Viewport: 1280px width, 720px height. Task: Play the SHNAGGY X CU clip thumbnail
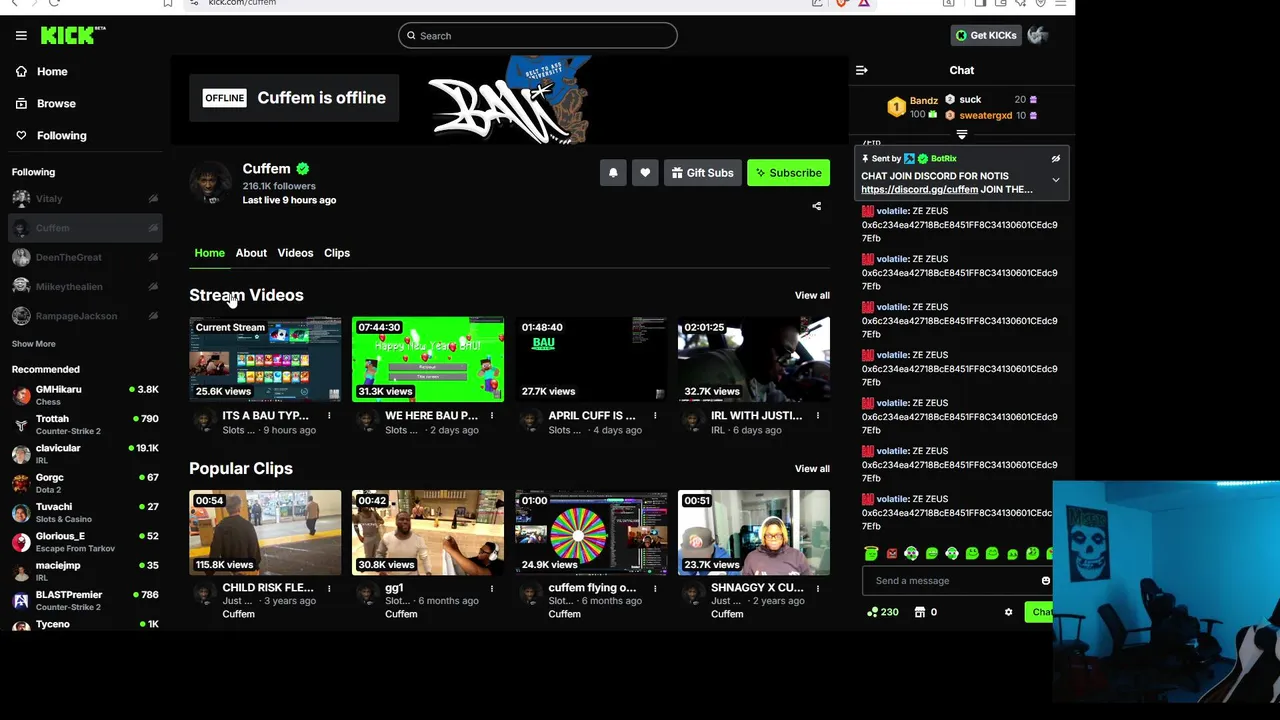pos(754,532)
